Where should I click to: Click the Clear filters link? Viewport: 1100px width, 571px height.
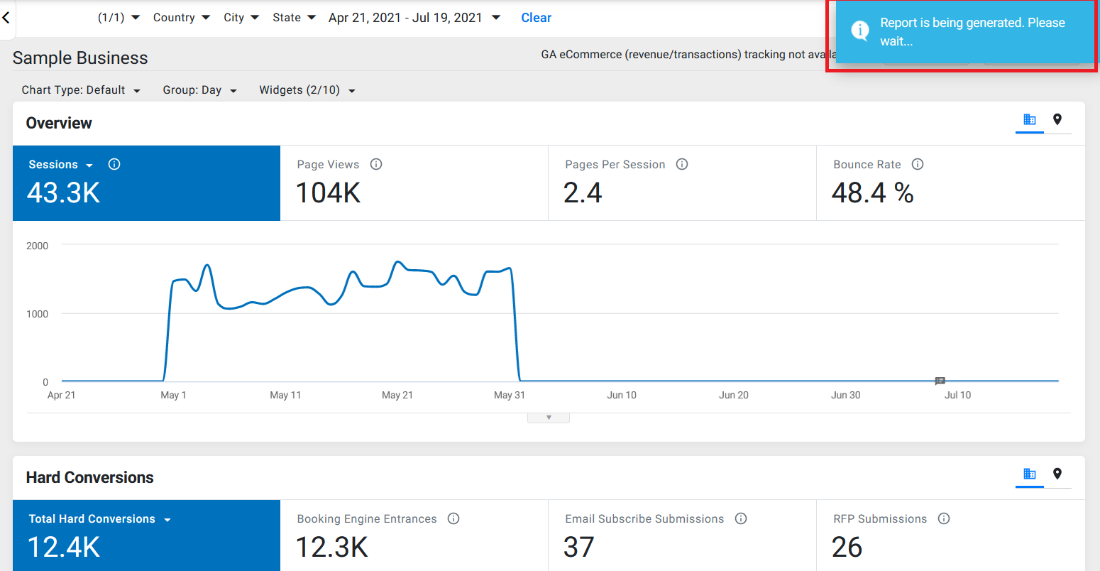click(536, 18)
